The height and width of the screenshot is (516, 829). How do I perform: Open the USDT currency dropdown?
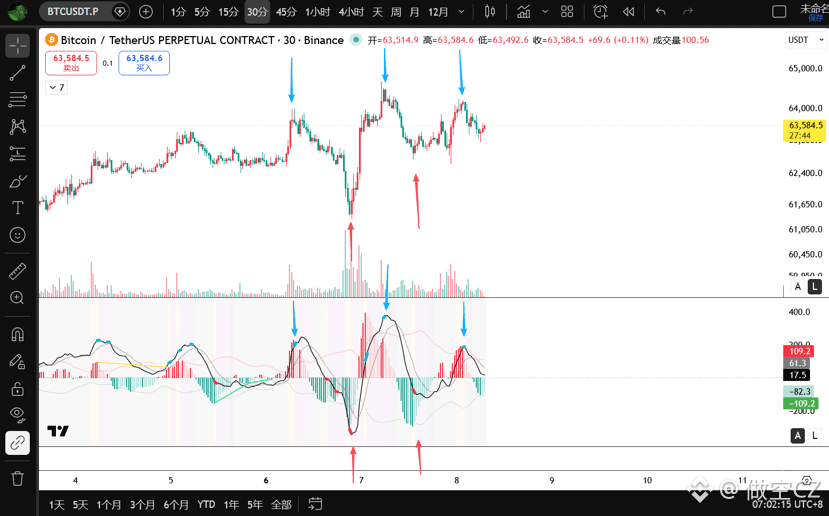806,40
